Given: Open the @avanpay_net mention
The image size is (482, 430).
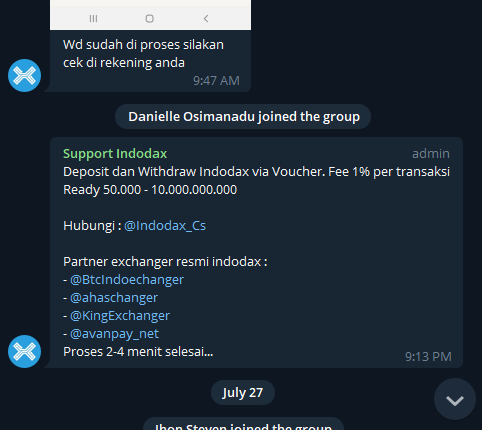Looking at the screenshot, I should point(114,334).
